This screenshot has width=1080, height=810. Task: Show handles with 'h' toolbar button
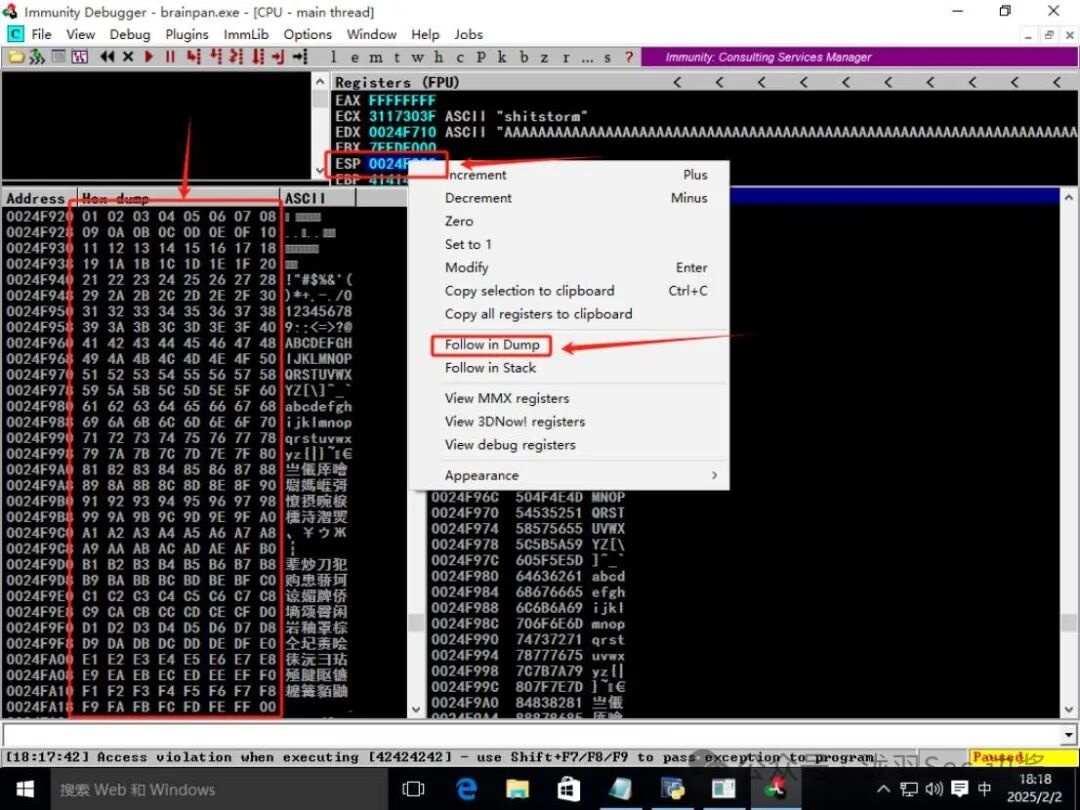point(439,57)
